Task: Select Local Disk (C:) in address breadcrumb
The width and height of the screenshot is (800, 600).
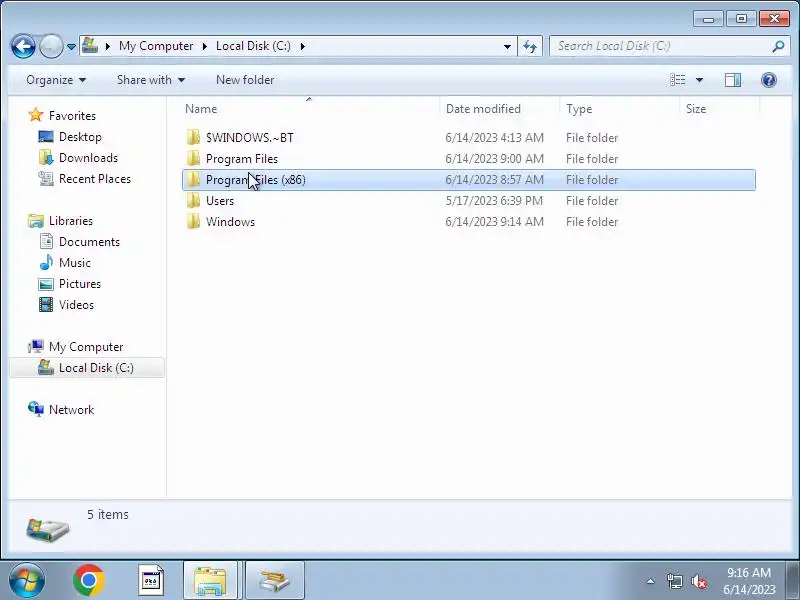Action: coord(253,46)
